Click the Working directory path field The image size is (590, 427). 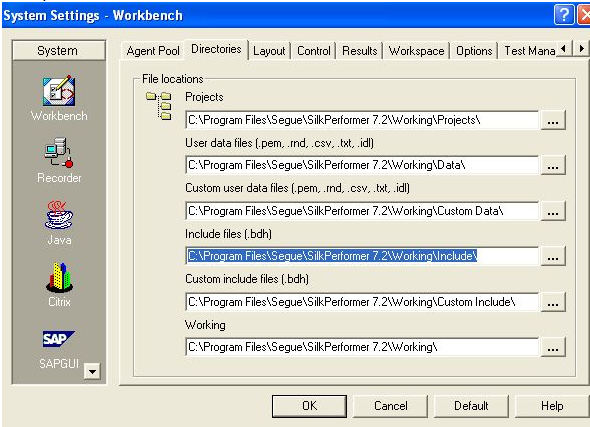pos(362,347)
